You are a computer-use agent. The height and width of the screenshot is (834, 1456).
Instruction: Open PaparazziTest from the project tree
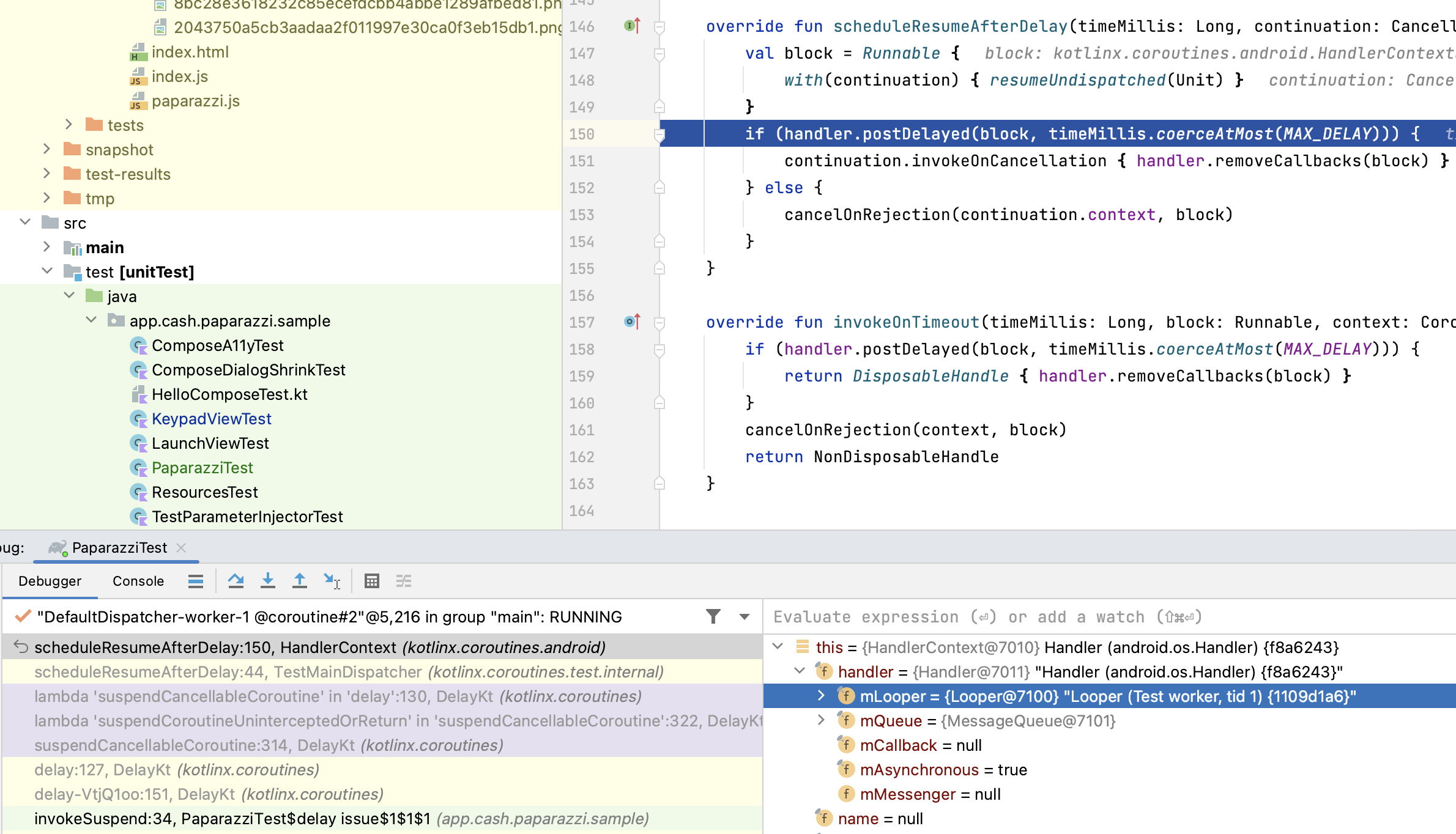coord(202,467)
